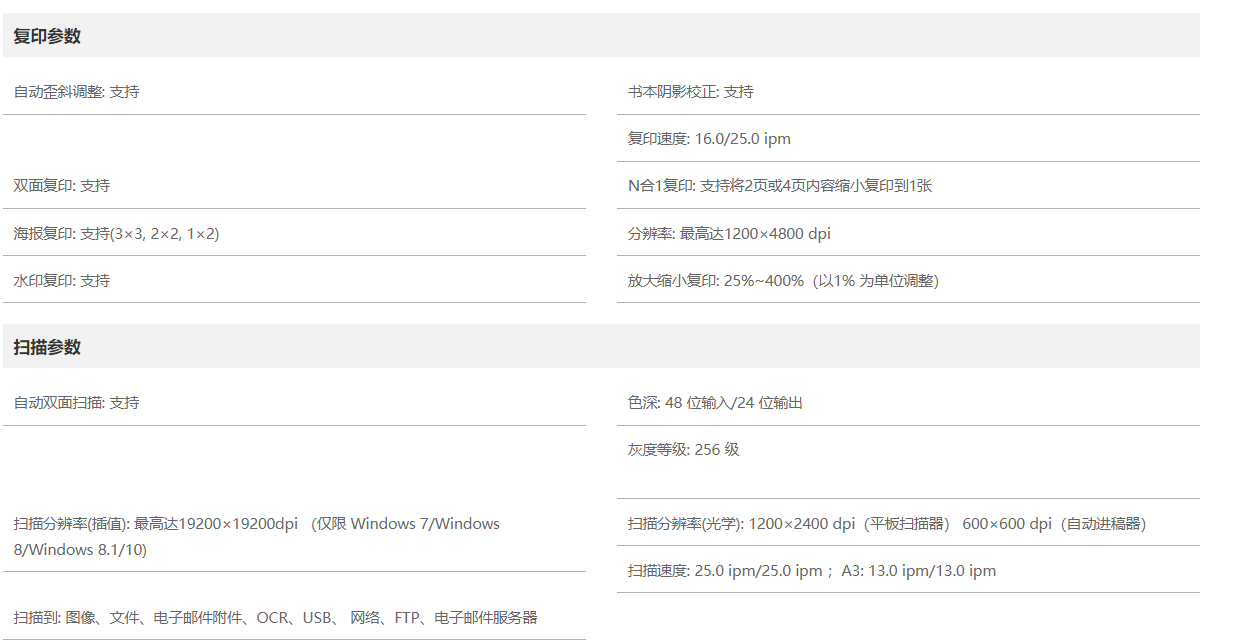Select the 自动双面扫描 spec row
The height and width of the screenshot is (643, 1252).
tap(77, 403)
